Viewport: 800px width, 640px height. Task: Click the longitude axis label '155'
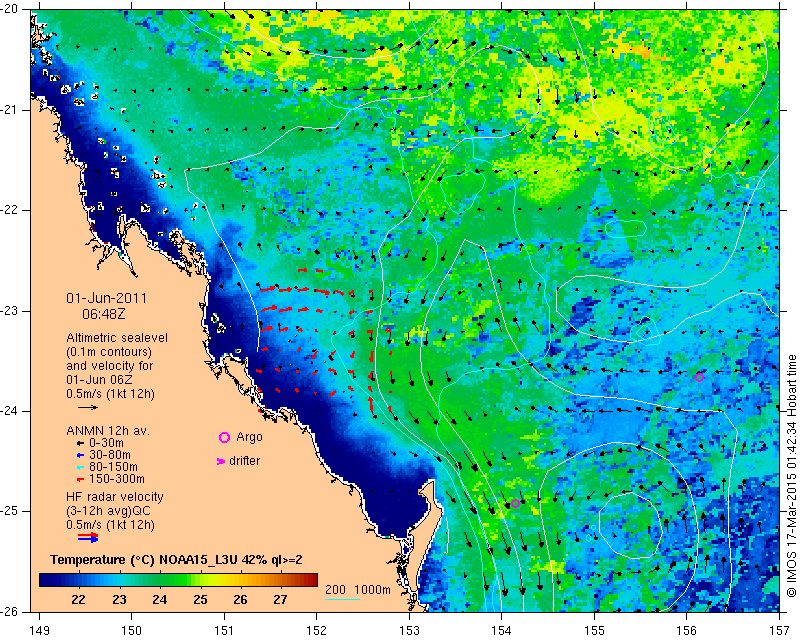594,631
